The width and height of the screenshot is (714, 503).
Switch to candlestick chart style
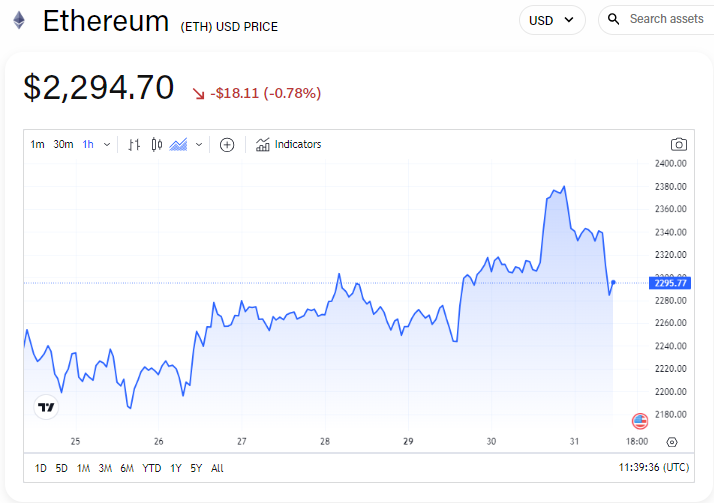157,144
